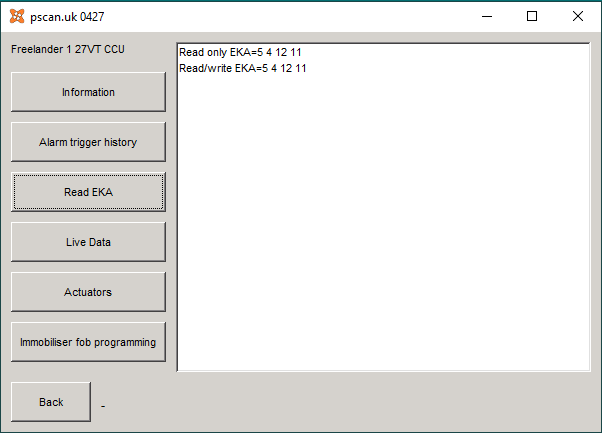Show Alarm trigger history
Viewport: 602px width, 433px height.
click(88, 142)
